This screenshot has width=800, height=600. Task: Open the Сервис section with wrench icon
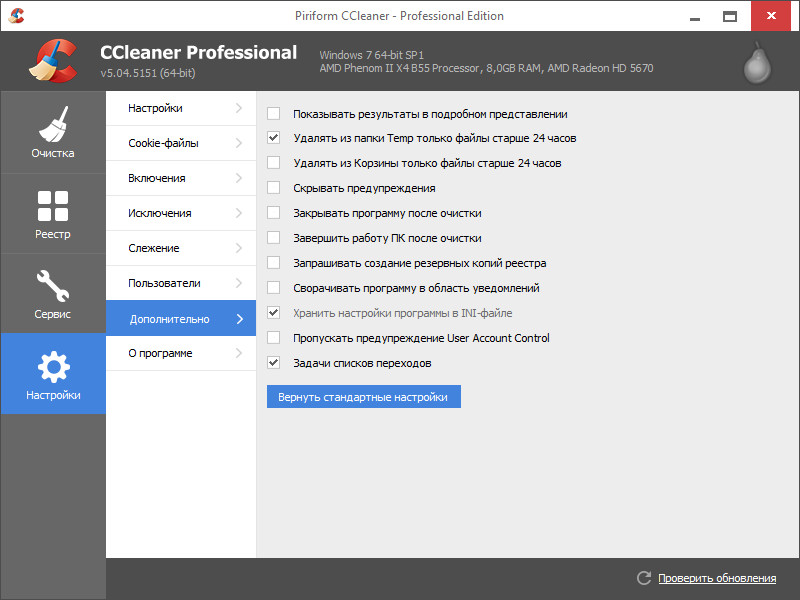tap(52, 293)
